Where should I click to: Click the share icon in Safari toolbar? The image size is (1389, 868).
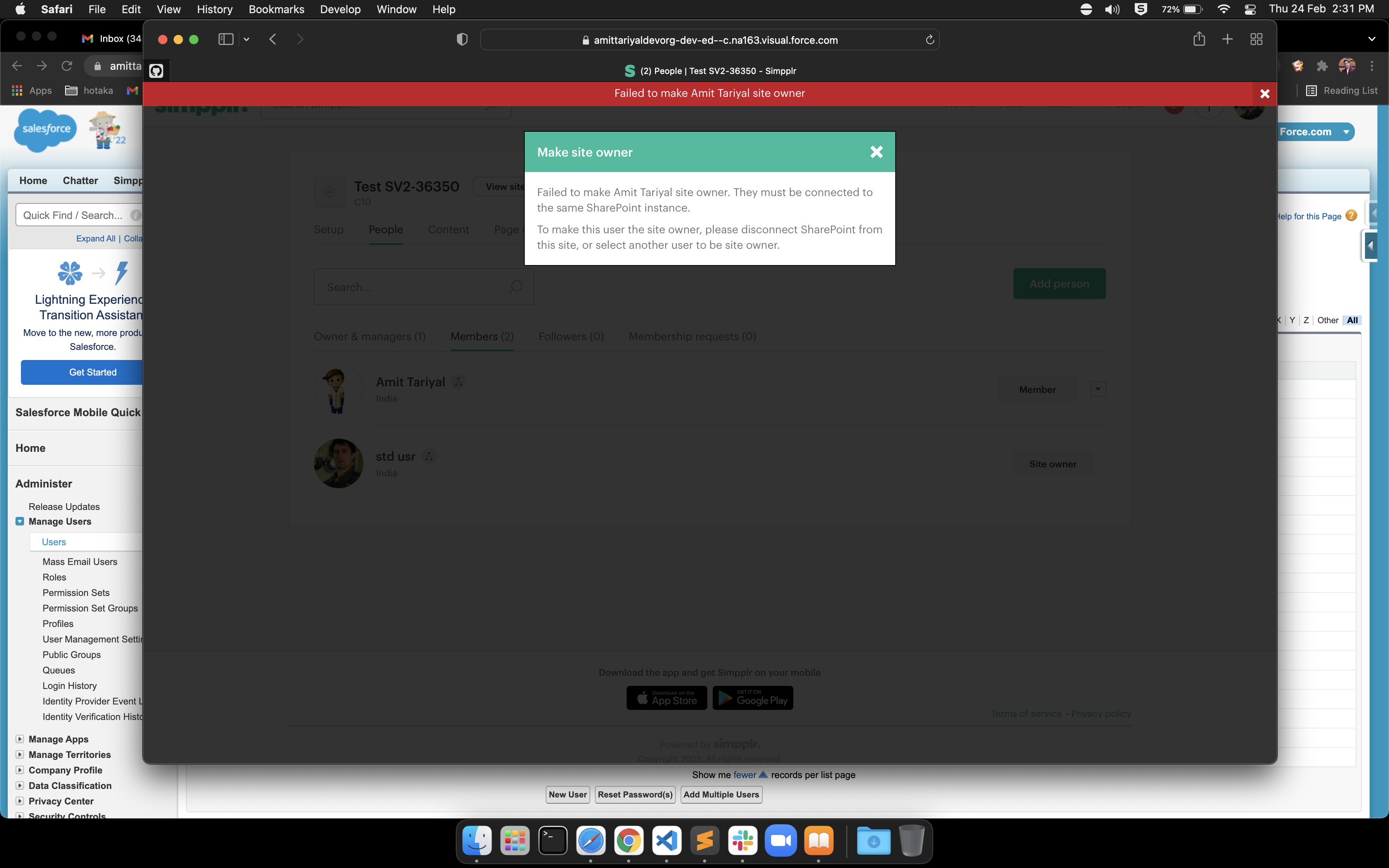[1198, 39]
